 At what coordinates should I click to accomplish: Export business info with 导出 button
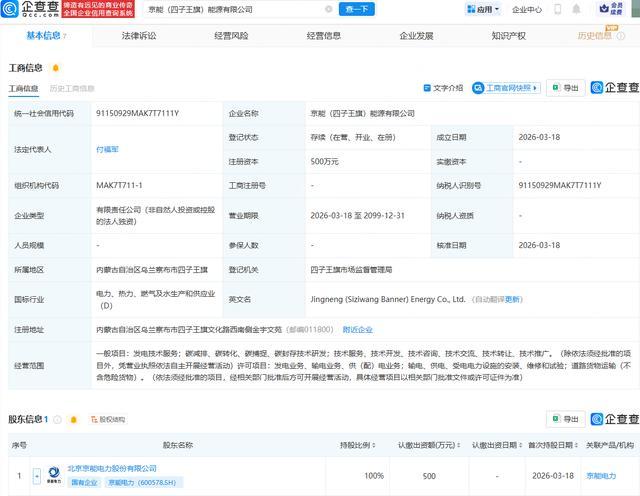point(565,88)
